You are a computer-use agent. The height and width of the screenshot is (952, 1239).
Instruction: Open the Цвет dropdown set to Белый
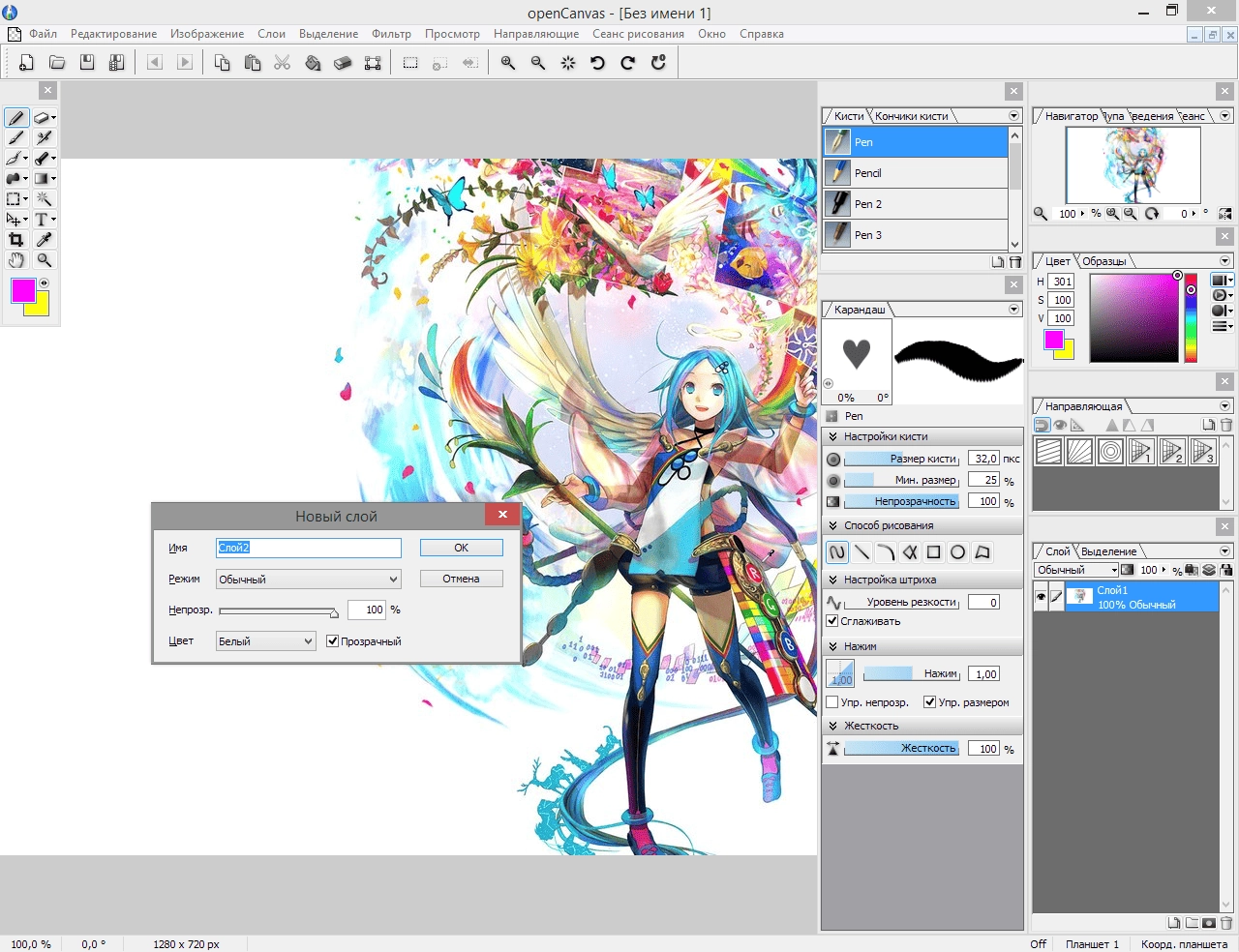pos(266,641)
